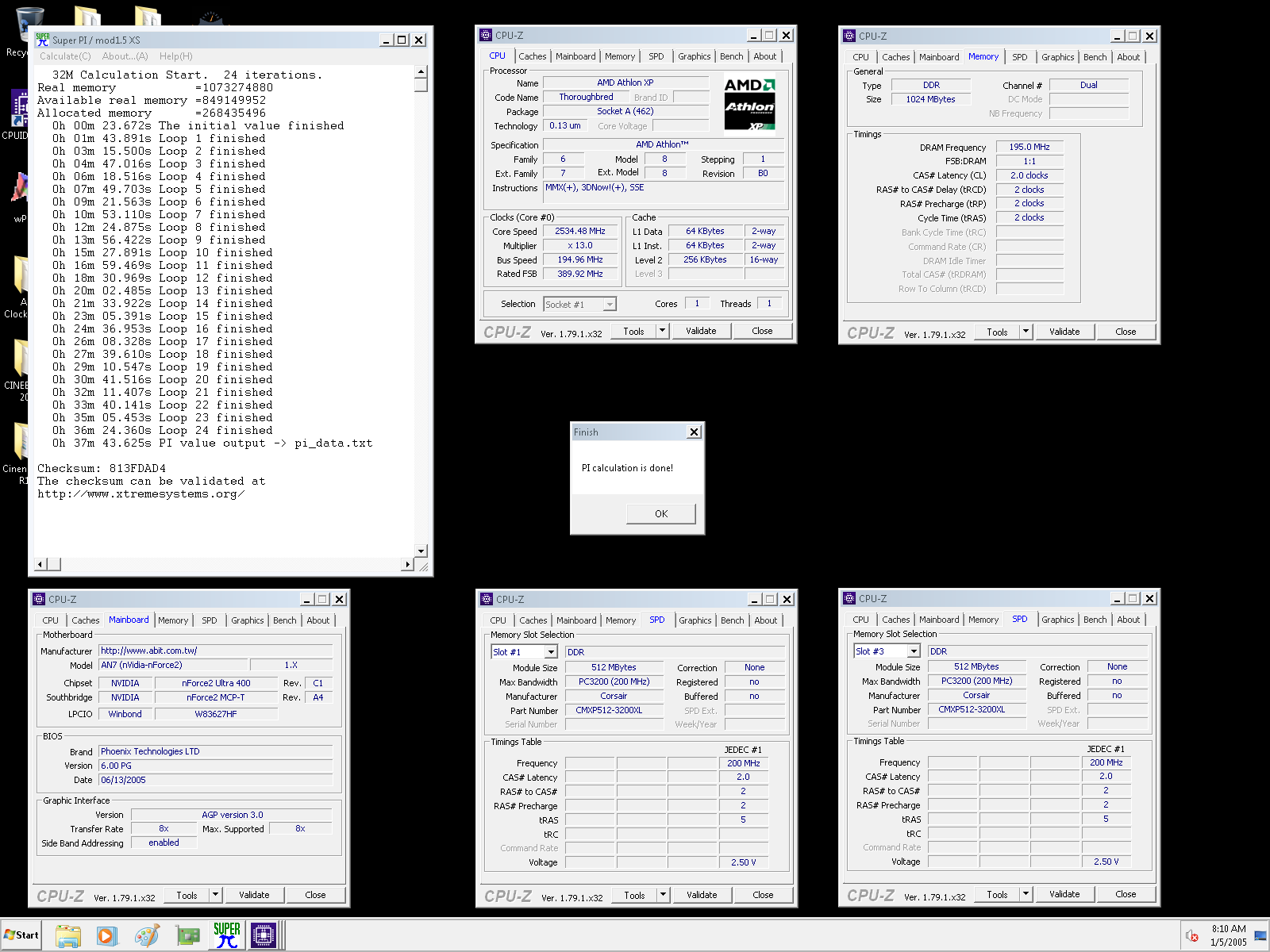Open SPD tab in CPU-Z Mainboard window
The image size is (1270, 952).
[209, 620]
